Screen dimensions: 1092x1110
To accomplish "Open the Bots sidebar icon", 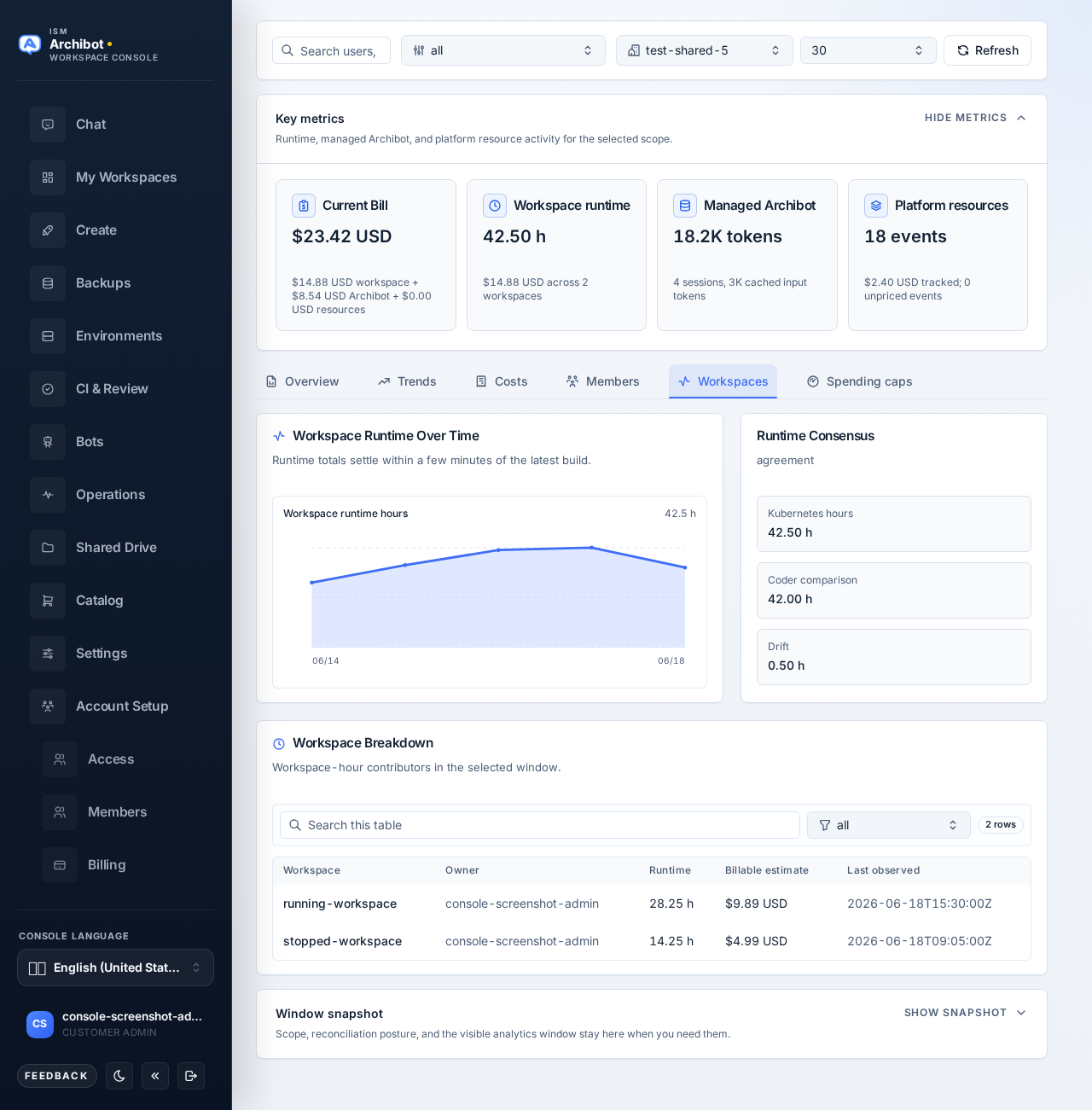I will [48, 442].
